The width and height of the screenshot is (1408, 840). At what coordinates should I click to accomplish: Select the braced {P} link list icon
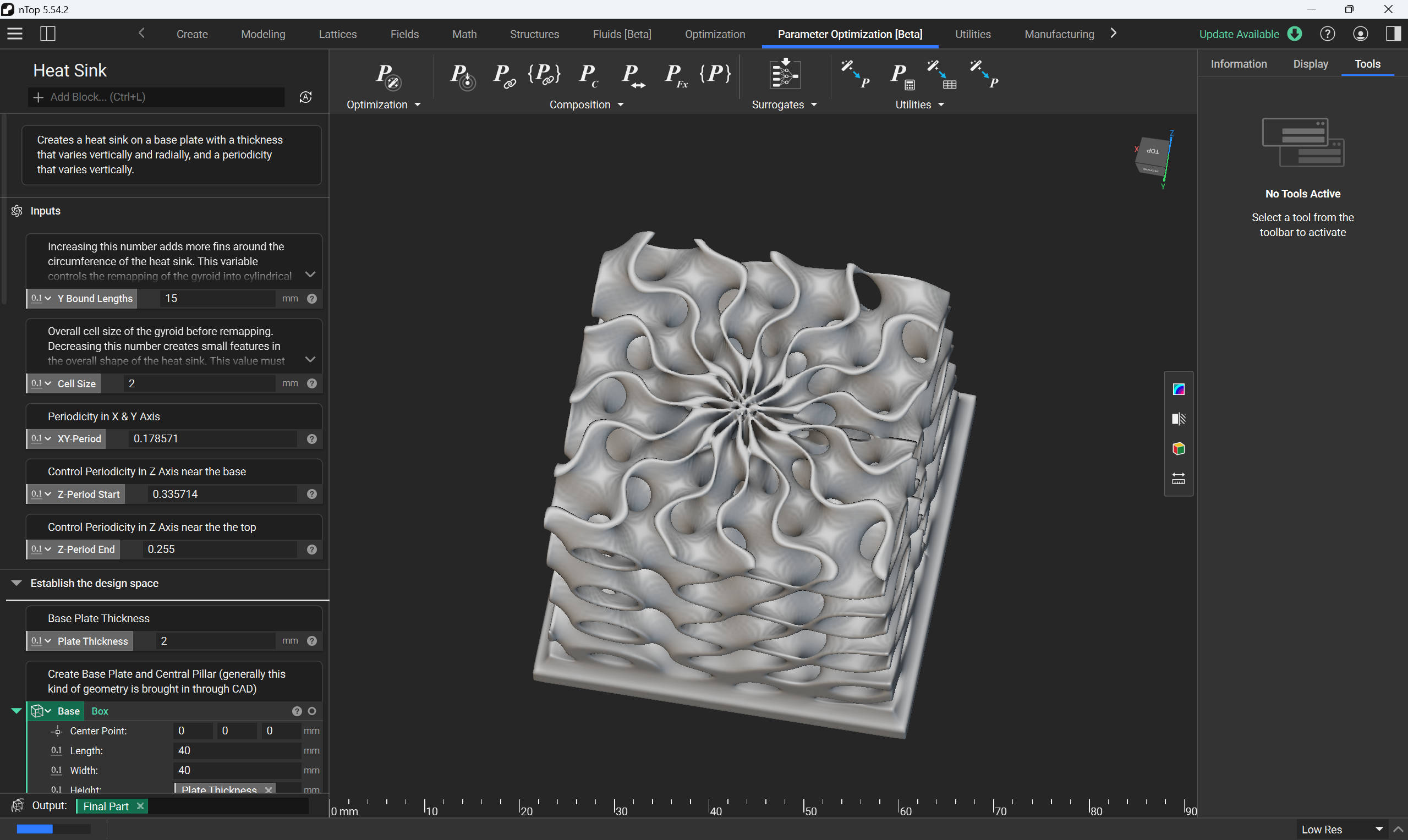click(x=544, y=75)
